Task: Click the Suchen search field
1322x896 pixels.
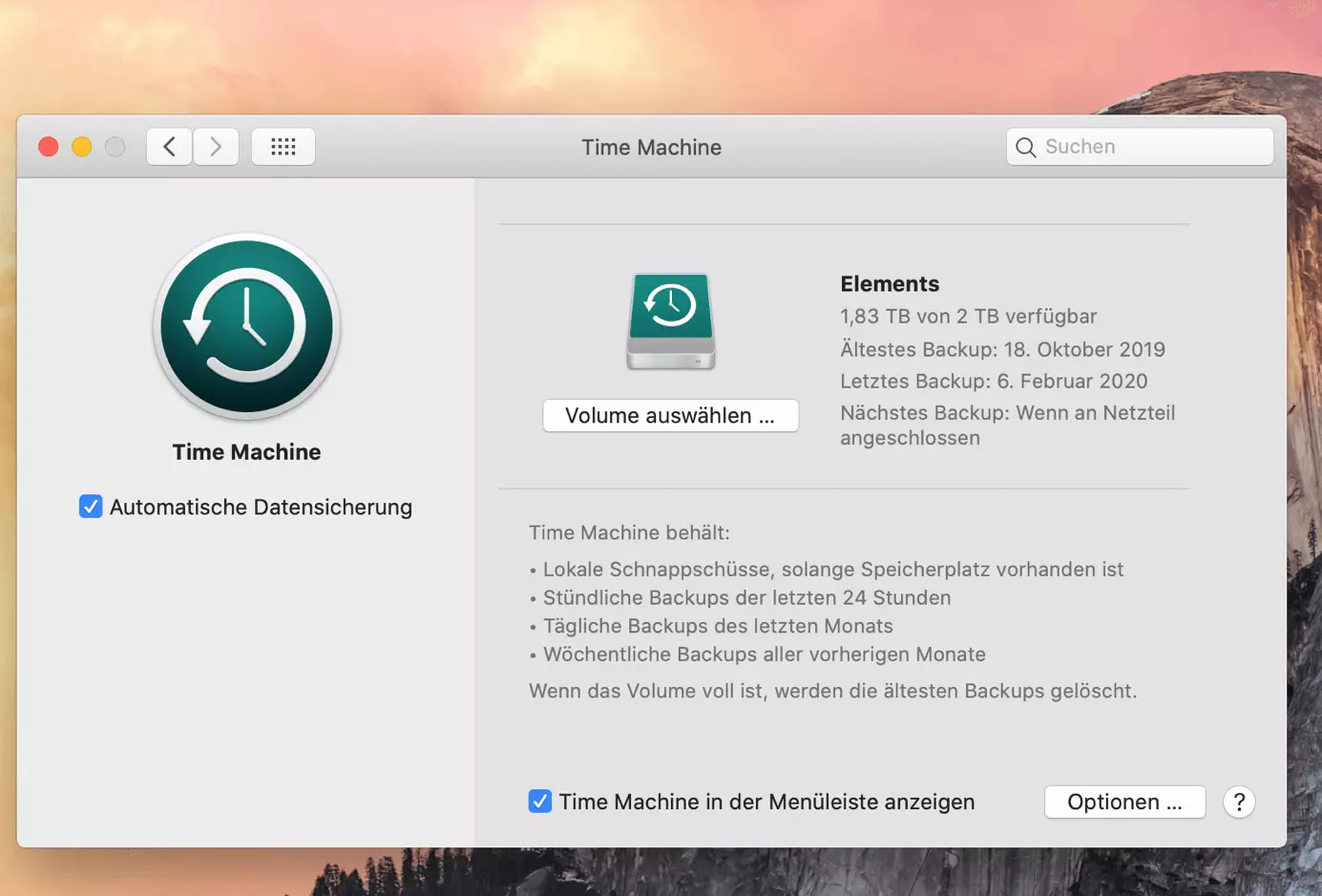Action: (x=1140, y=147)
